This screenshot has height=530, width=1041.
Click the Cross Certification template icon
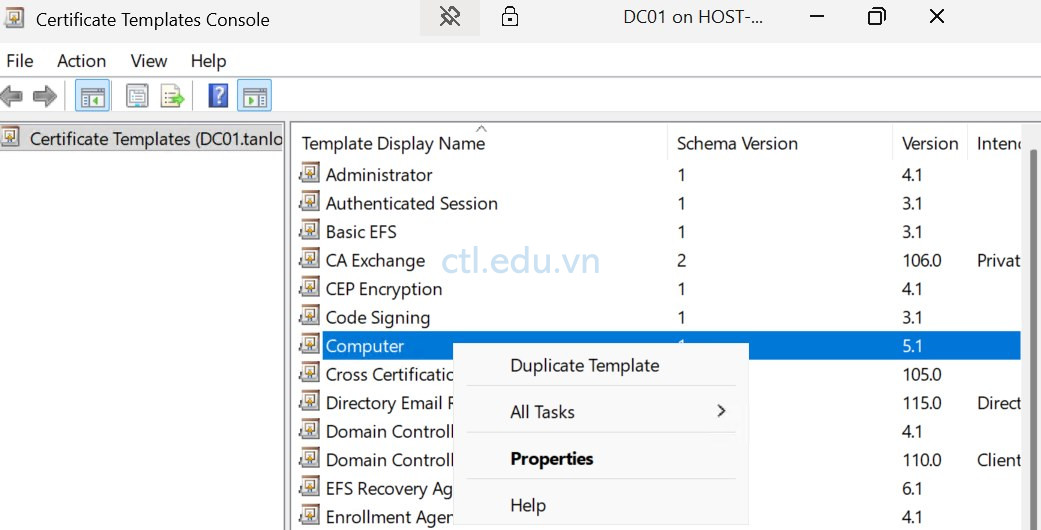click(x=309, y=373)
